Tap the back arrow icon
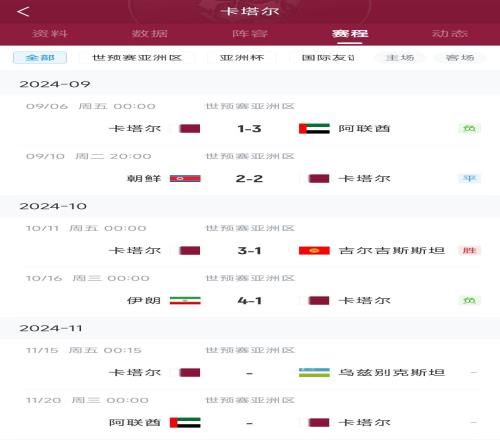Screen dimensions: 500x440 click(23, 12)
